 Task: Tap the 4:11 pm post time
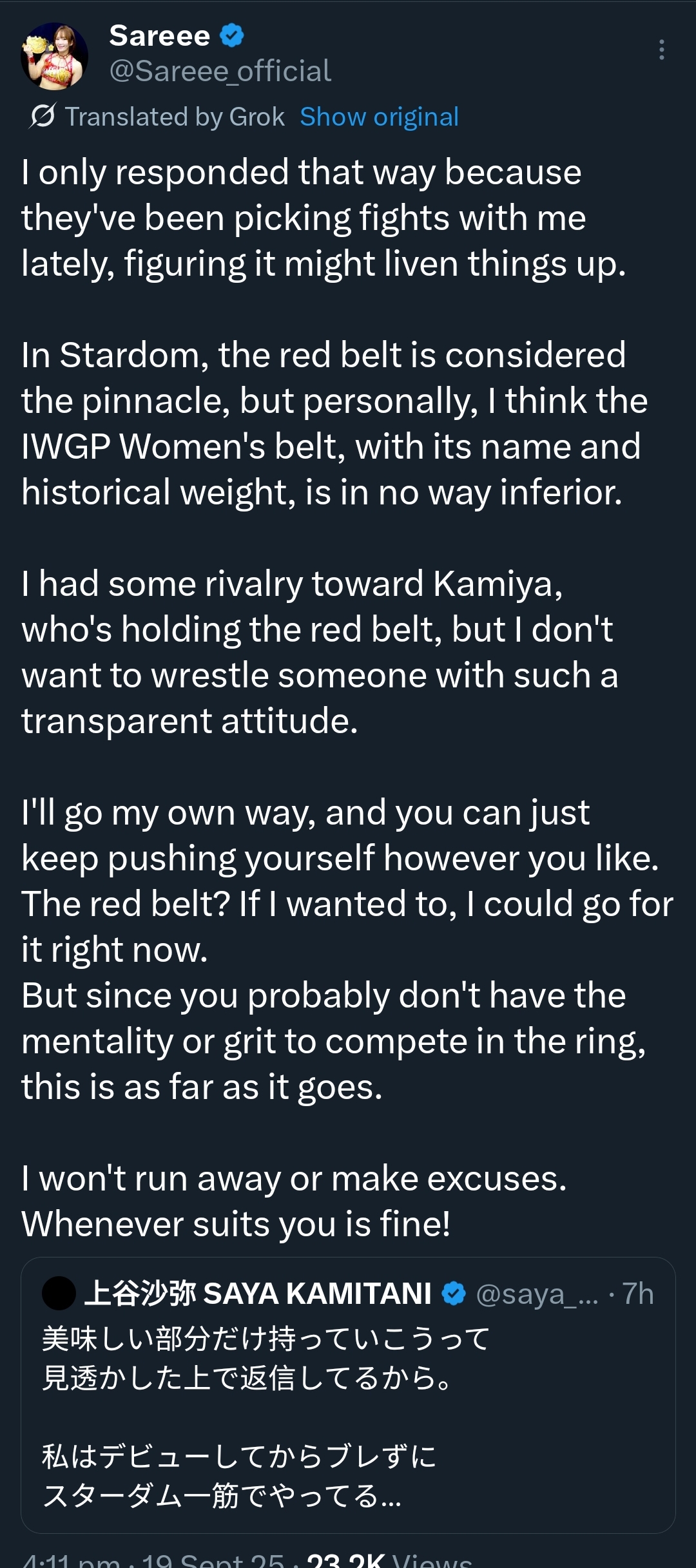71,1562
